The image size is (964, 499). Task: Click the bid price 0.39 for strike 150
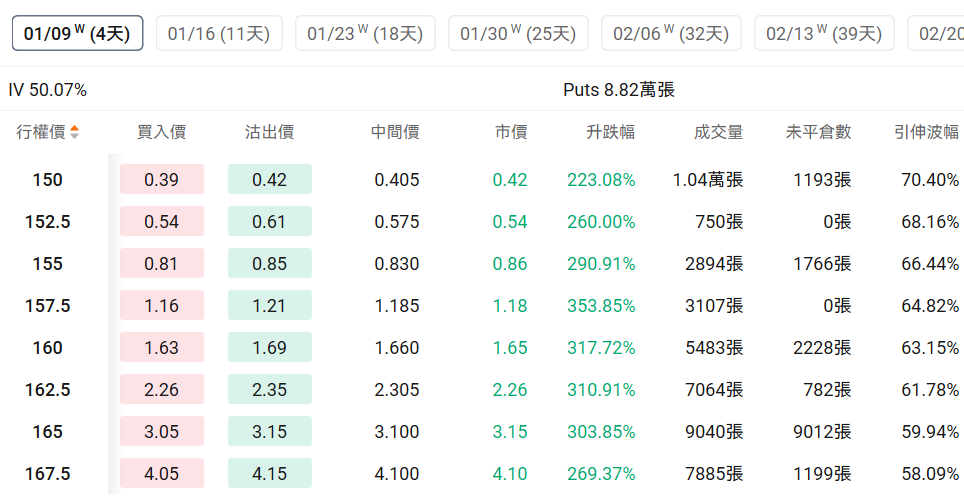tap(162, 180)
